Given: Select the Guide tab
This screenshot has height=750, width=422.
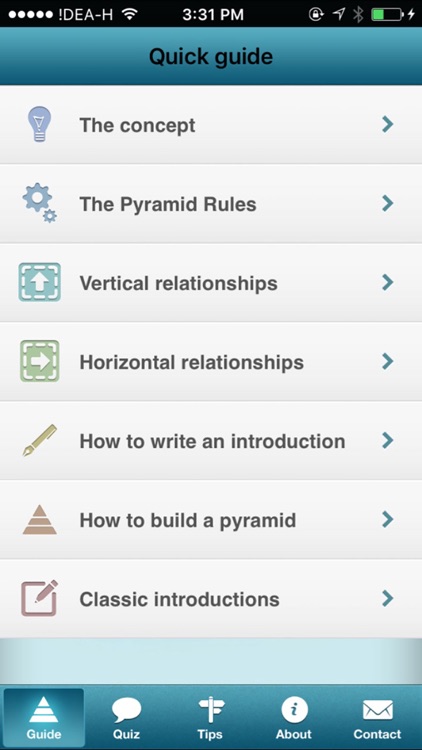Looking at the screenshot, I should pos(44,718).
